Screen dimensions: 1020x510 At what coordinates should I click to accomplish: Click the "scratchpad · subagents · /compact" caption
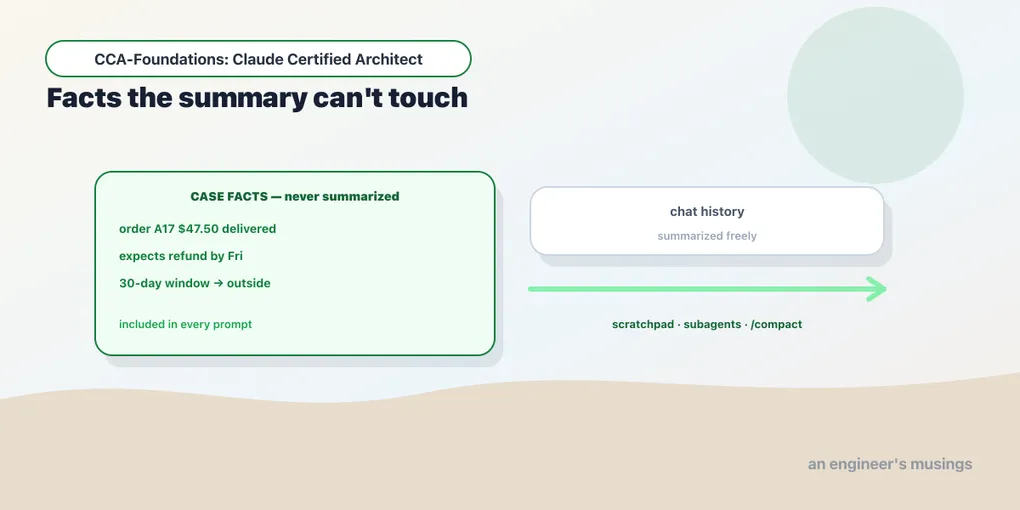[x=707, y=324]
